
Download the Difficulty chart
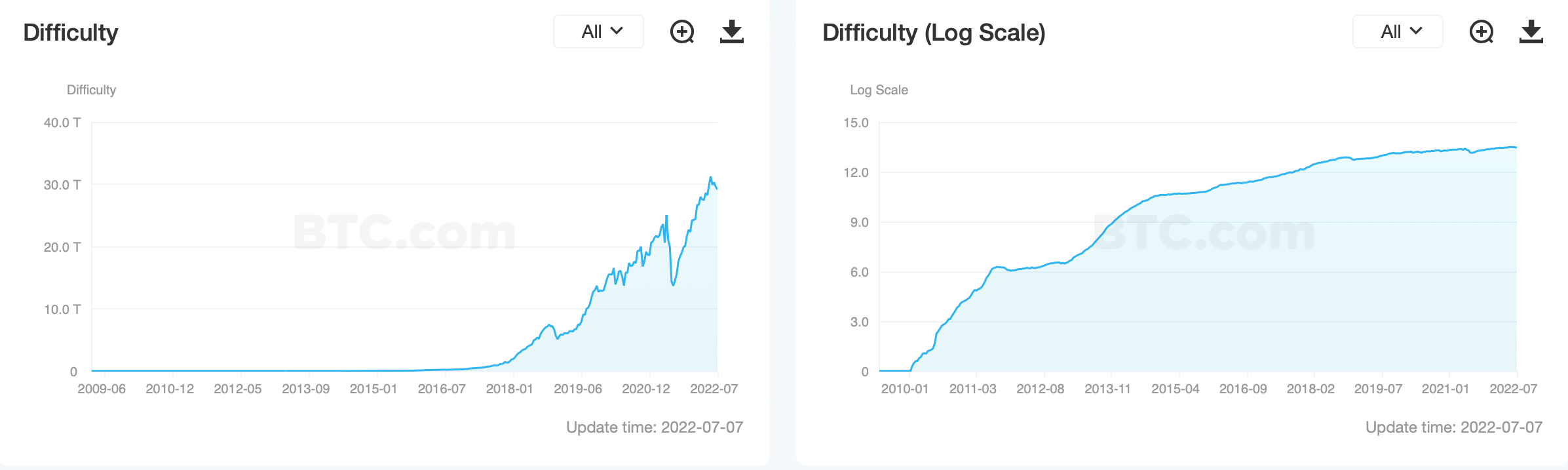coord(731,31)
